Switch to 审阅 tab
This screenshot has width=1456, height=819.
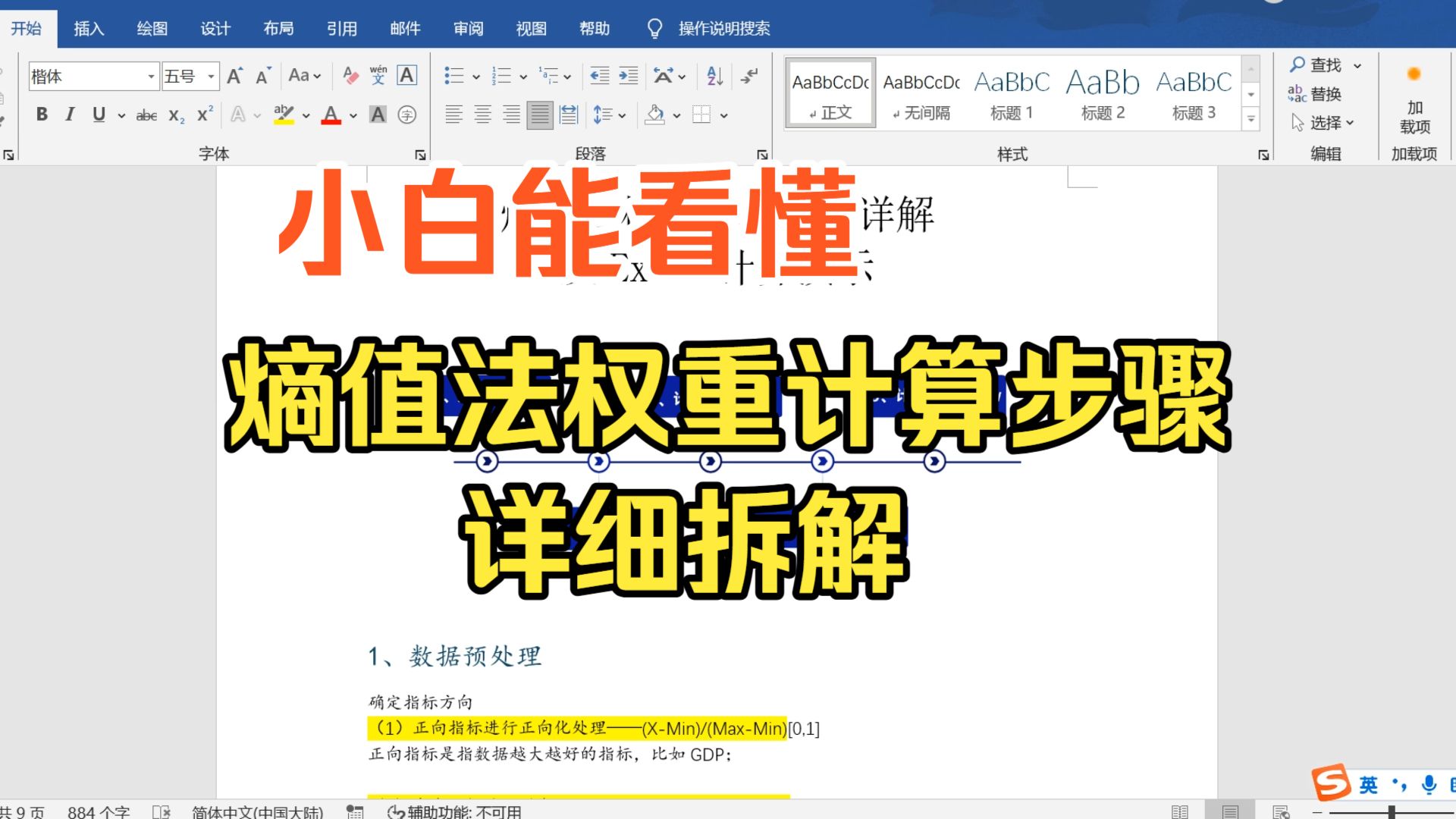[469, 28]
